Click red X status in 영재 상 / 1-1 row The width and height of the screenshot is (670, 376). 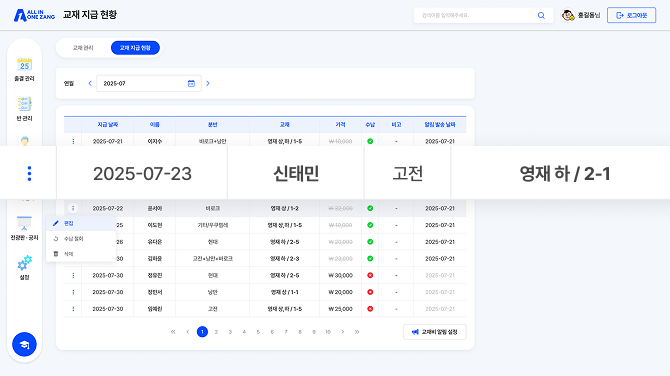tap(370, 292)
